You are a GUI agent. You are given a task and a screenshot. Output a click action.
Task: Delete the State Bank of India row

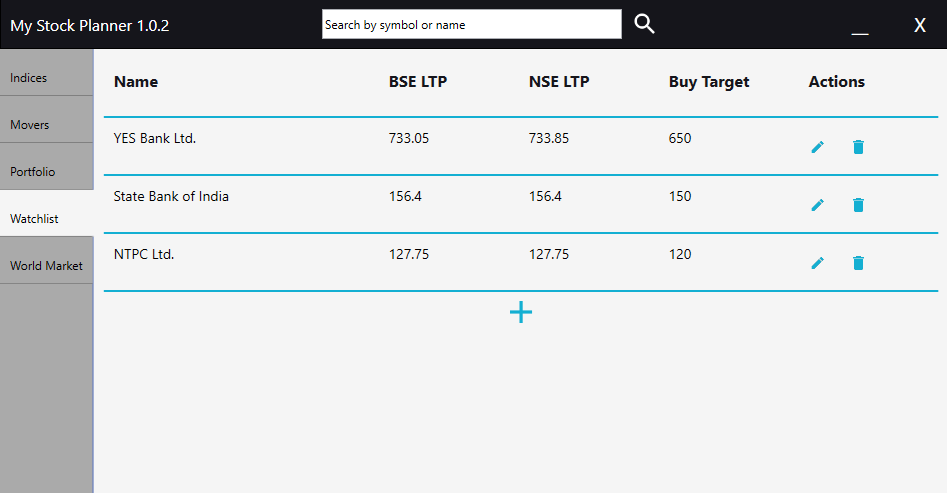(x=858, y=205)
